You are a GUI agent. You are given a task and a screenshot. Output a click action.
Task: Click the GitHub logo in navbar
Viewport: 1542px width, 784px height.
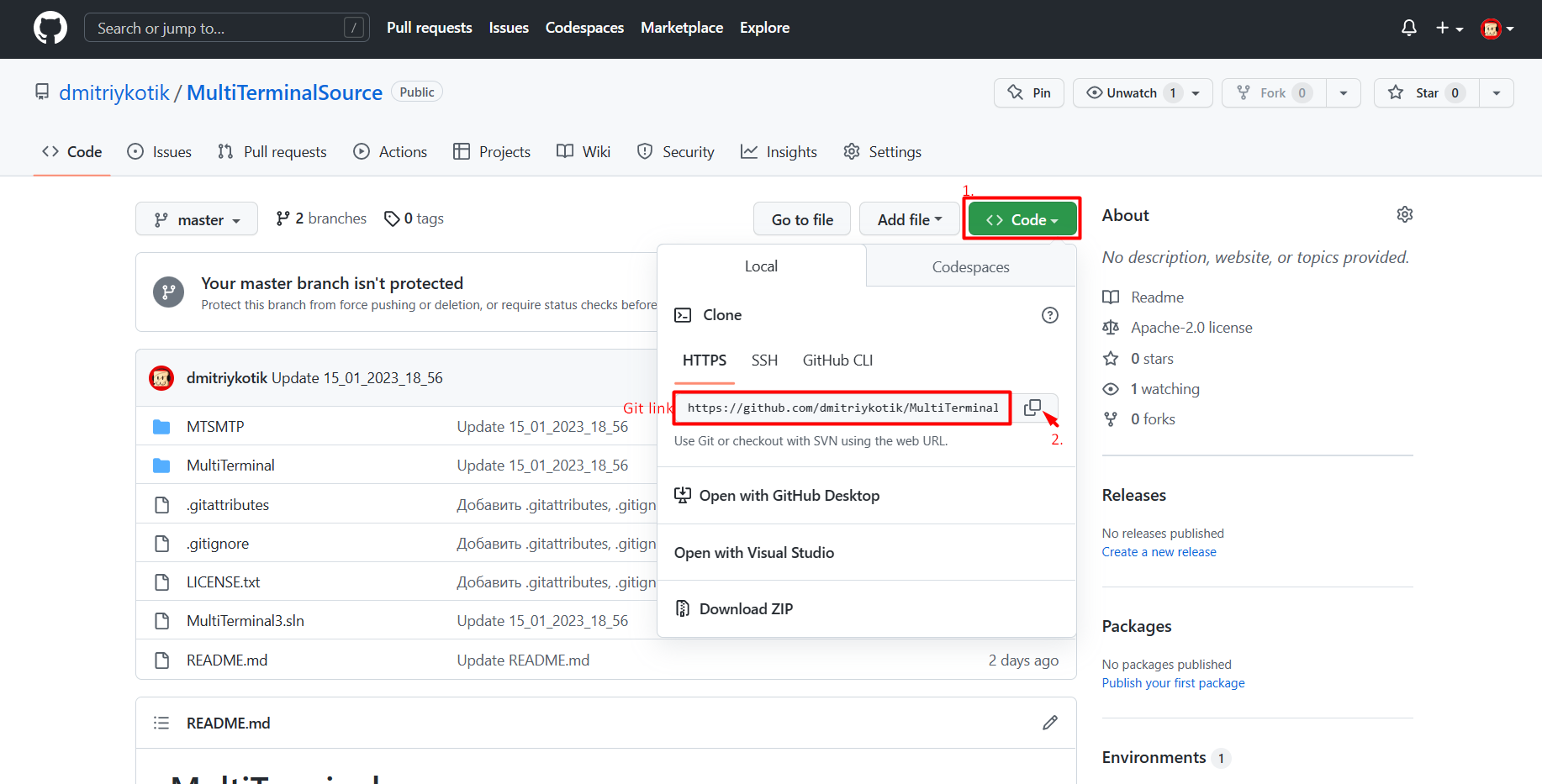[x=50, y=28]
